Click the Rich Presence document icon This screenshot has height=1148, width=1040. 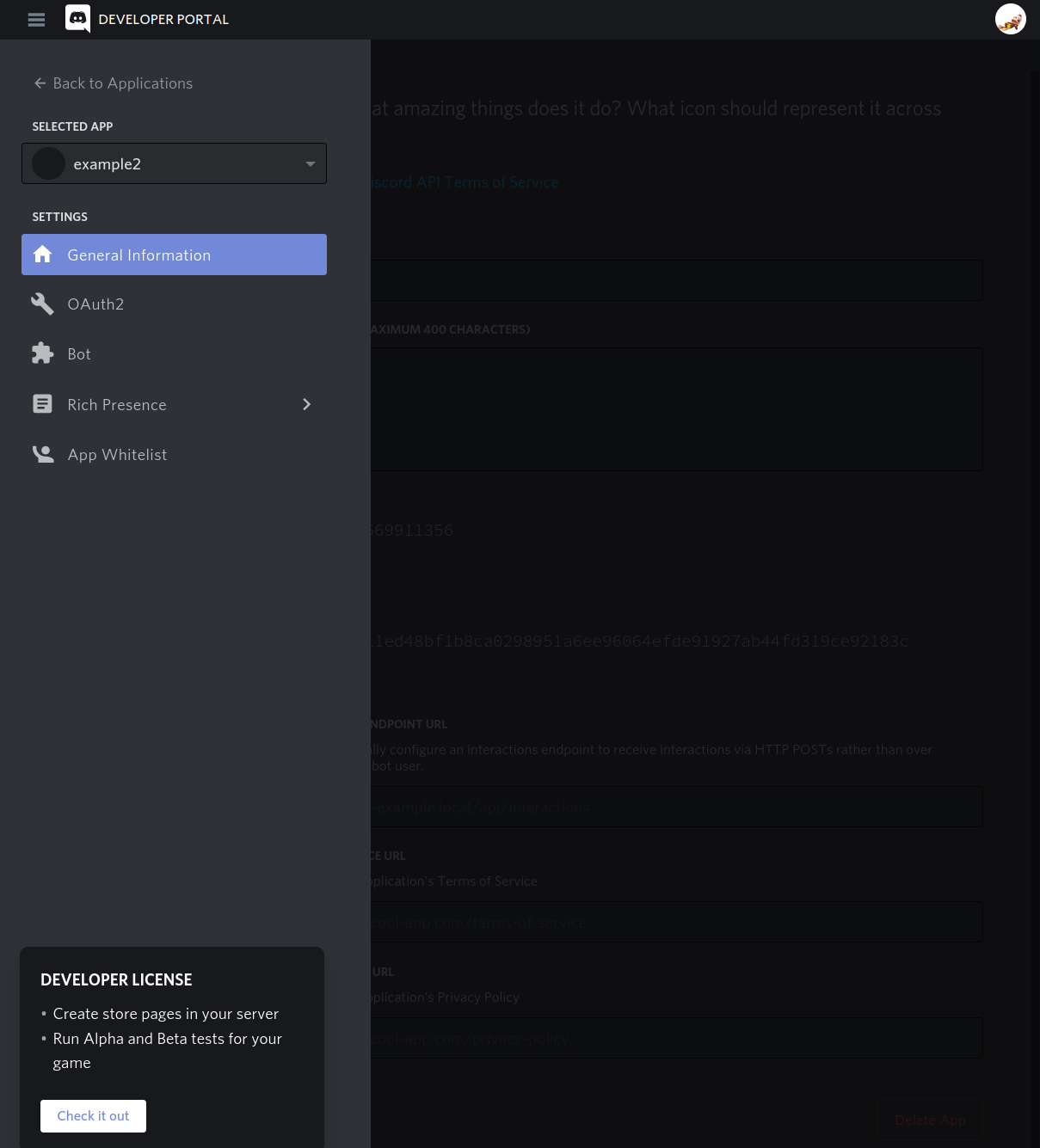click(x=42, y=404)
